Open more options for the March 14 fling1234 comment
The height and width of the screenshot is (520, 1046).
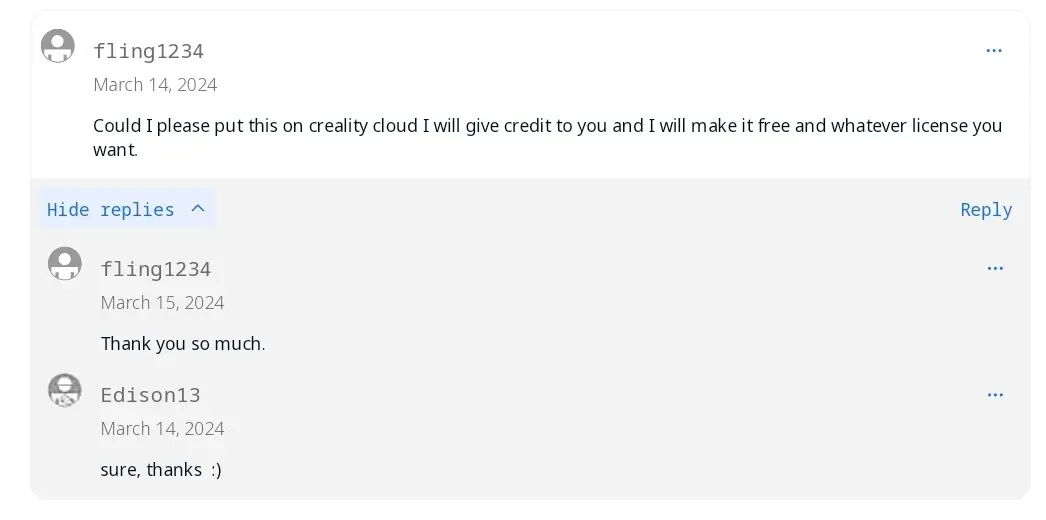[x=994, y=51]
